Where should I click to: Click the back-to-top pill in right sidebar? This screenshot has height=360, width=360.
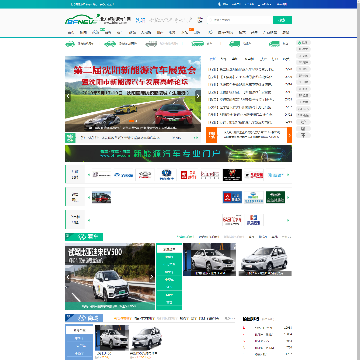(303, 135)
